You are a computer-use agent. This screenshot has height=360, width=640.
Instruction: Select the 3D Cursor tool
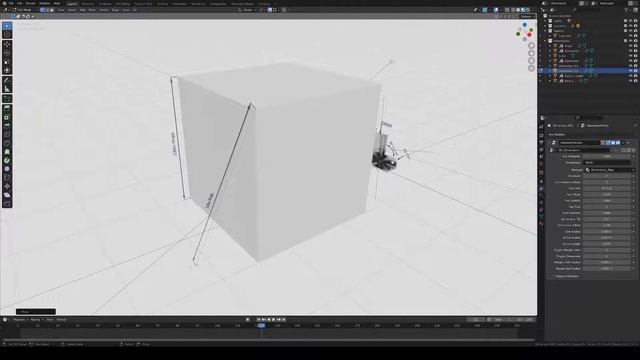(7, 34)
